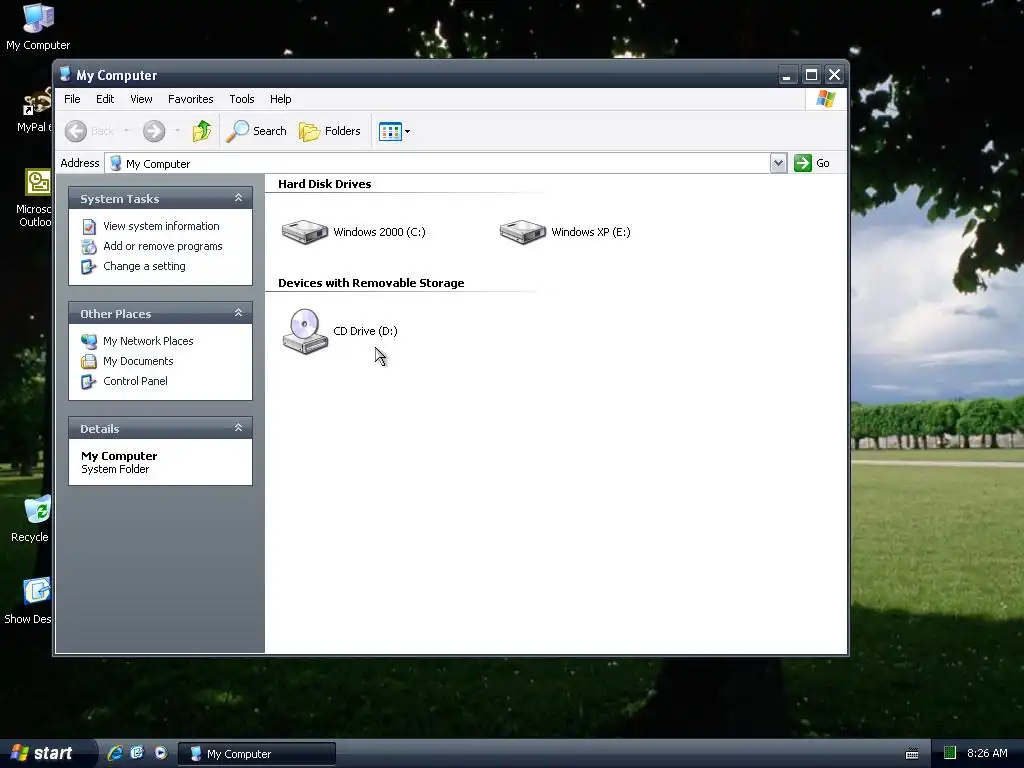The height and width of the screenshot is (768, 1024).
Task: Maximize the My Computer window
Action: [x=811, y=75]
